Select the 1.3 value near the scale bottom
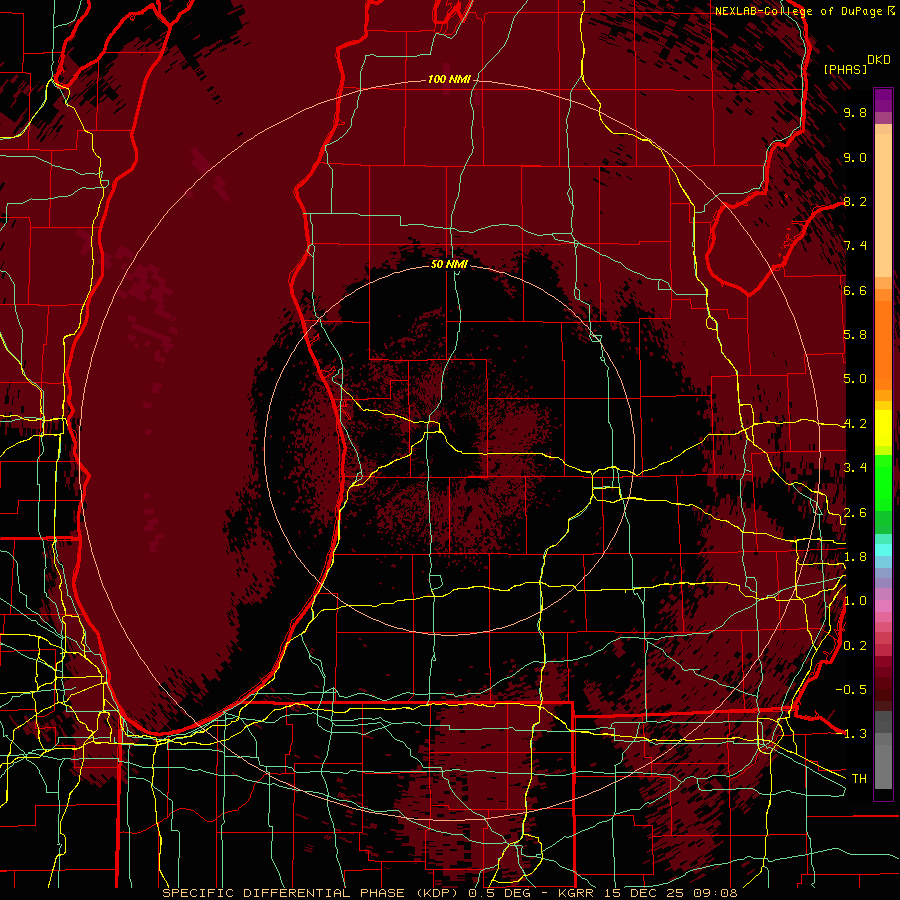Image resolution: width=900 pixels, height=900 pixels. pyautogui.click(x=855, y=734)
